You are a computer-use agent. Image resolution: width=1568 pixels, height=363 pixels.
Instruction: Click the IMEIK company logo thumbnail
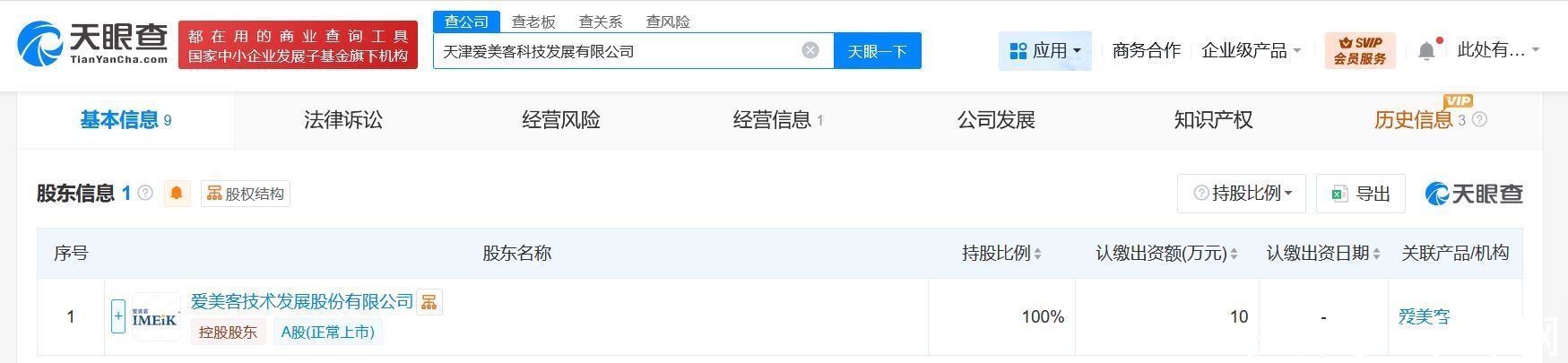coord(155,317)
